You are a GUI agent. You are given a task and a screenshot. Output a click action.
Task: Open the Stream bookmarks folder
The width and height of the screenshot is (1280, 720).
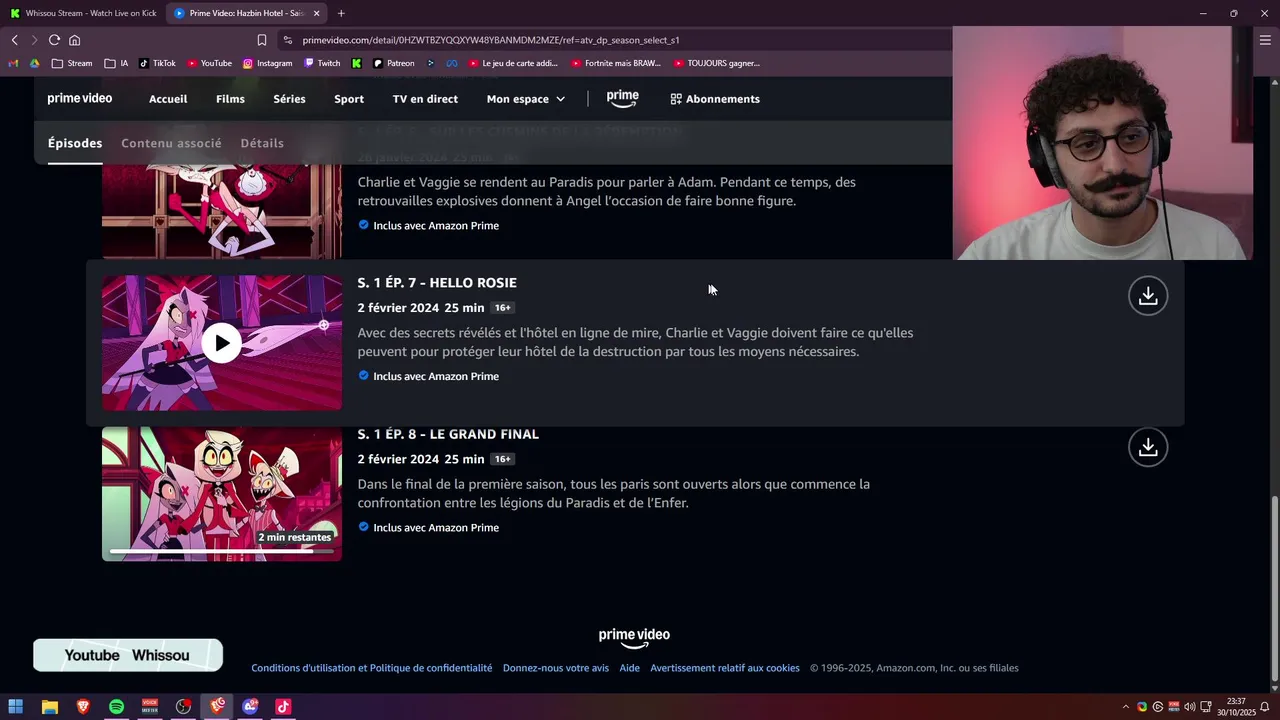(72, 63)
